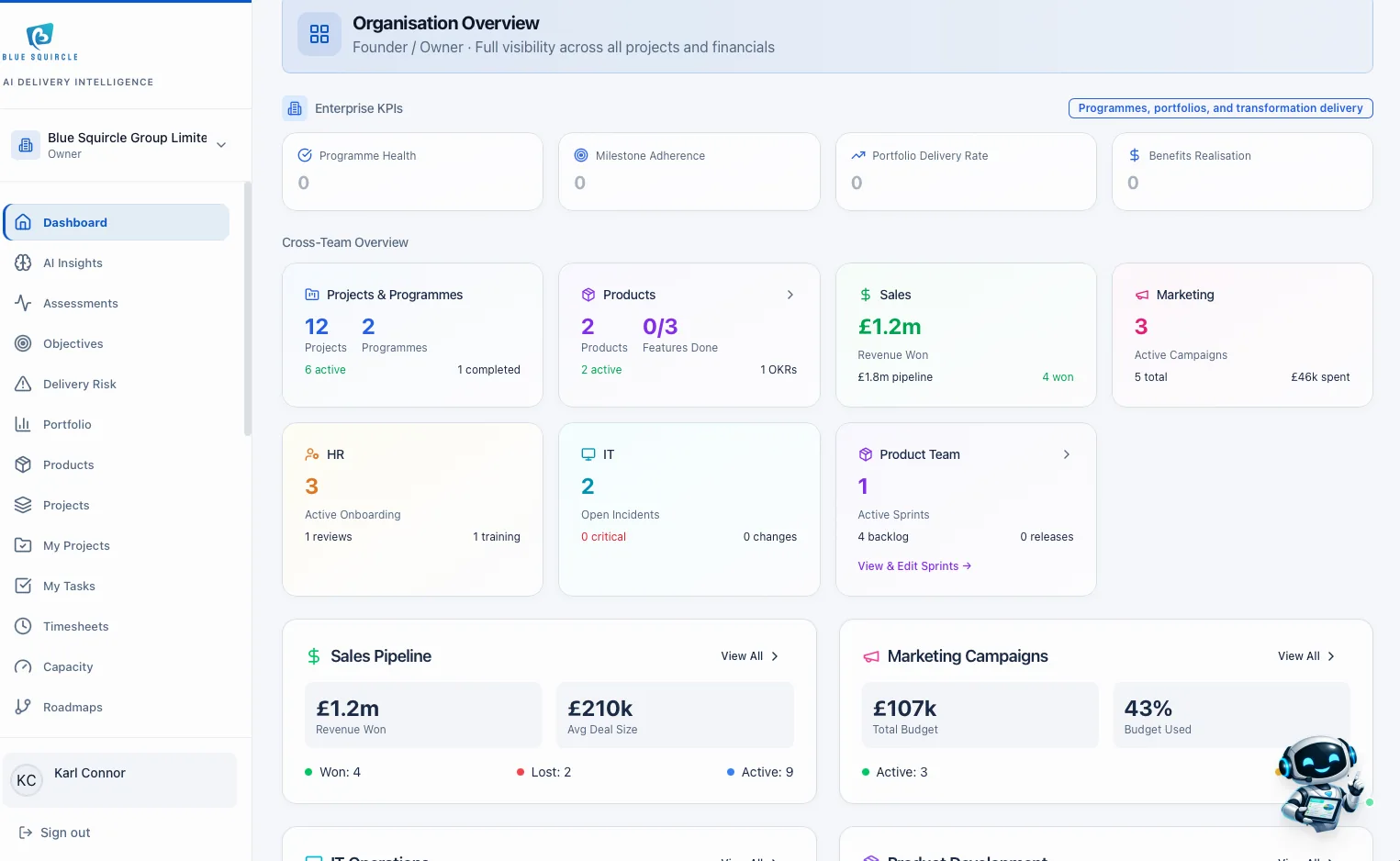The width and height of the screenshot is (1400, 861).
Task: Click the Objectives target icon
Action: point(24,343)
